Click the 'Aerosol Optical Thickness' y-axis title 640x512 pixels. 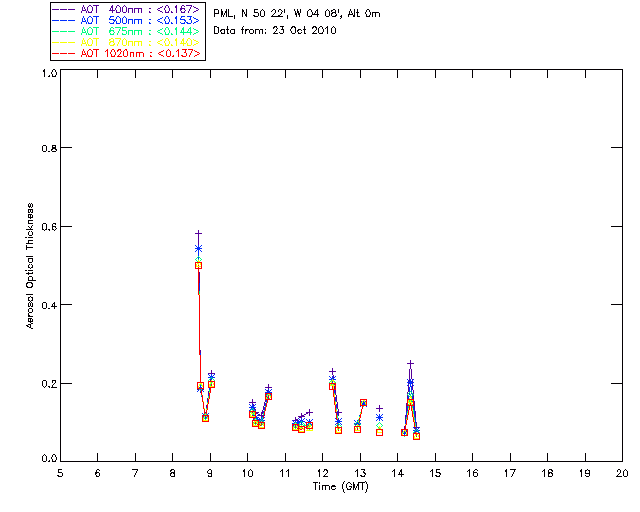(x=30, y=266)
